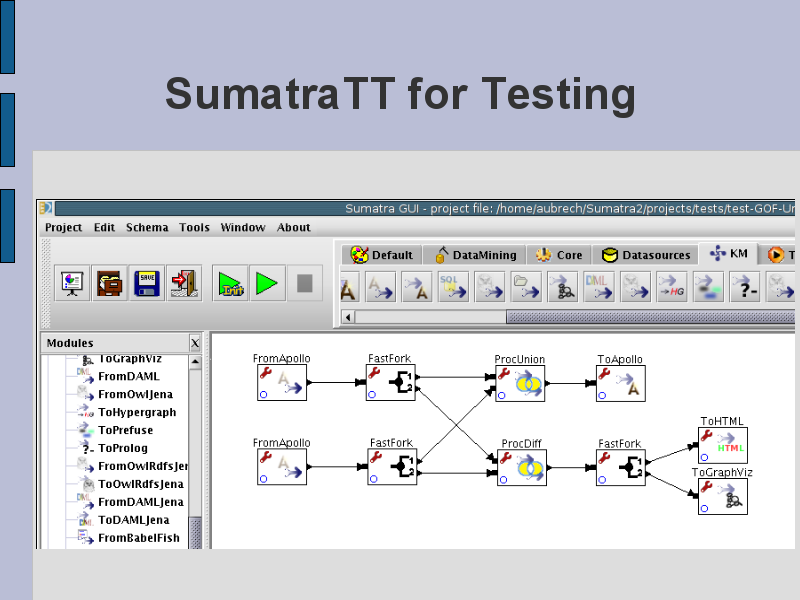Click the Modules list scroll up arrow
This screenshot has width=800, height=600.
coord(195,362)
